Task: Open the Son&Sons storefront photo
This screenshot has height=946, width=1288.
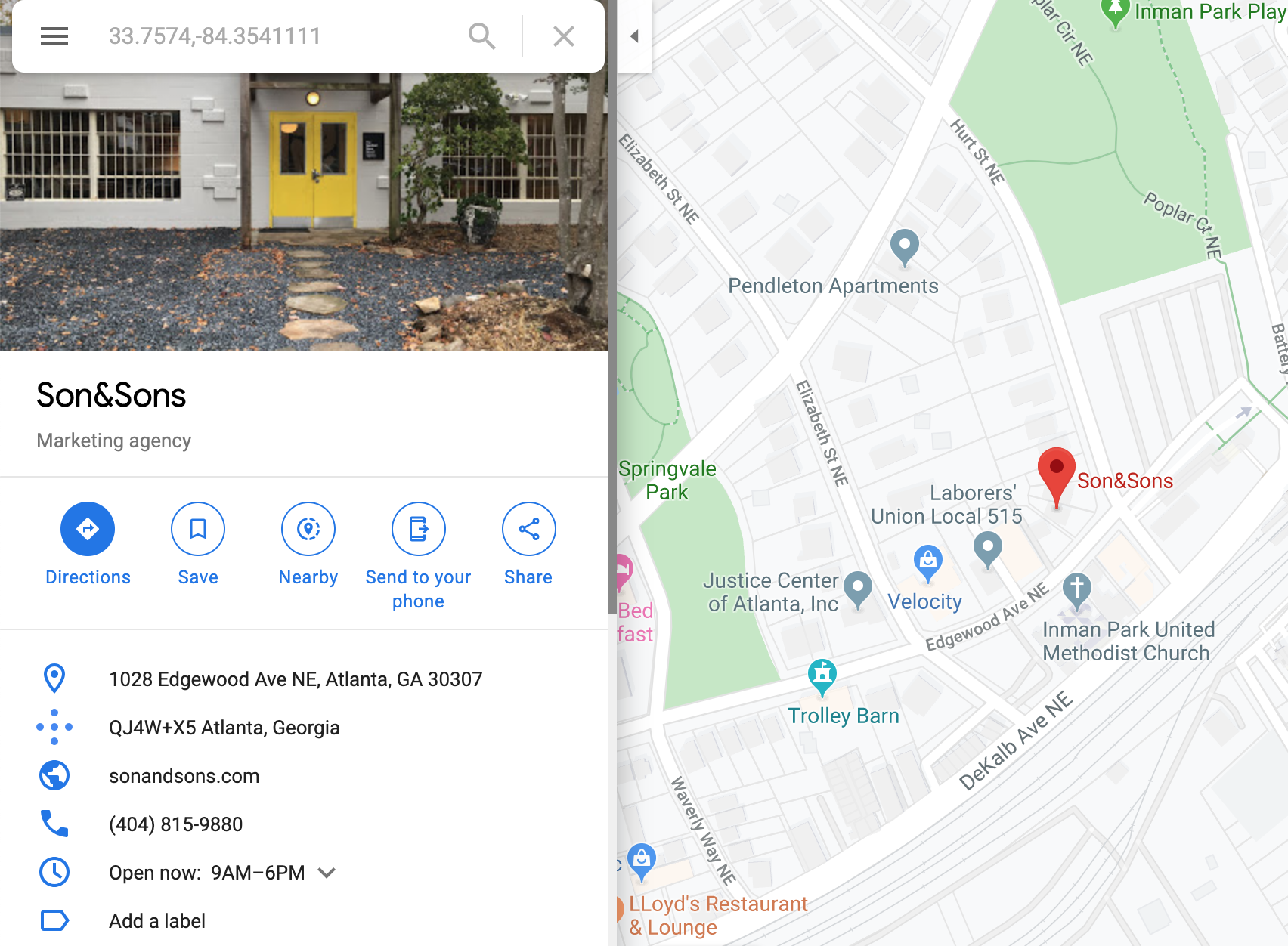Action: pyautogui.click(x=304, y=212)
